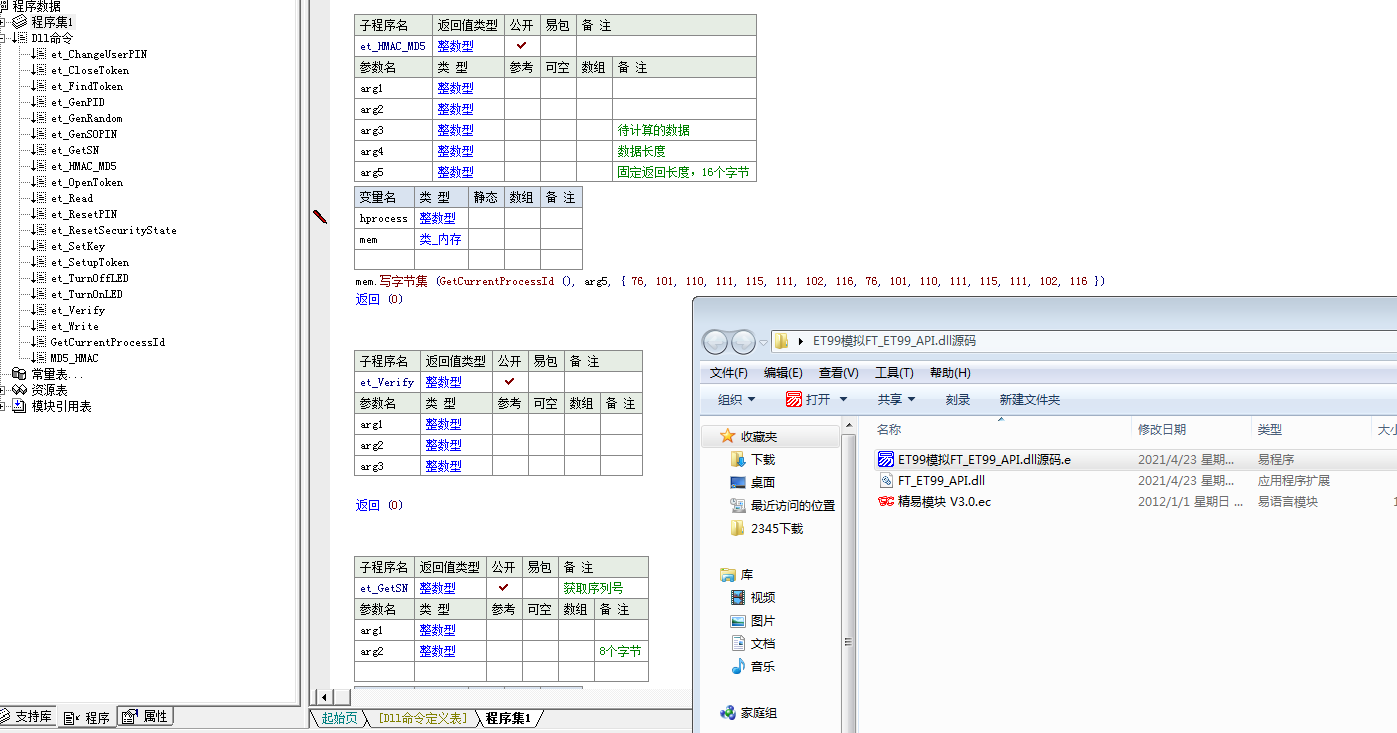This screenshot has height=733, width=1397.
Task: Open the dropdown arrow beside 打开
Action: click(x=842, y=399)
